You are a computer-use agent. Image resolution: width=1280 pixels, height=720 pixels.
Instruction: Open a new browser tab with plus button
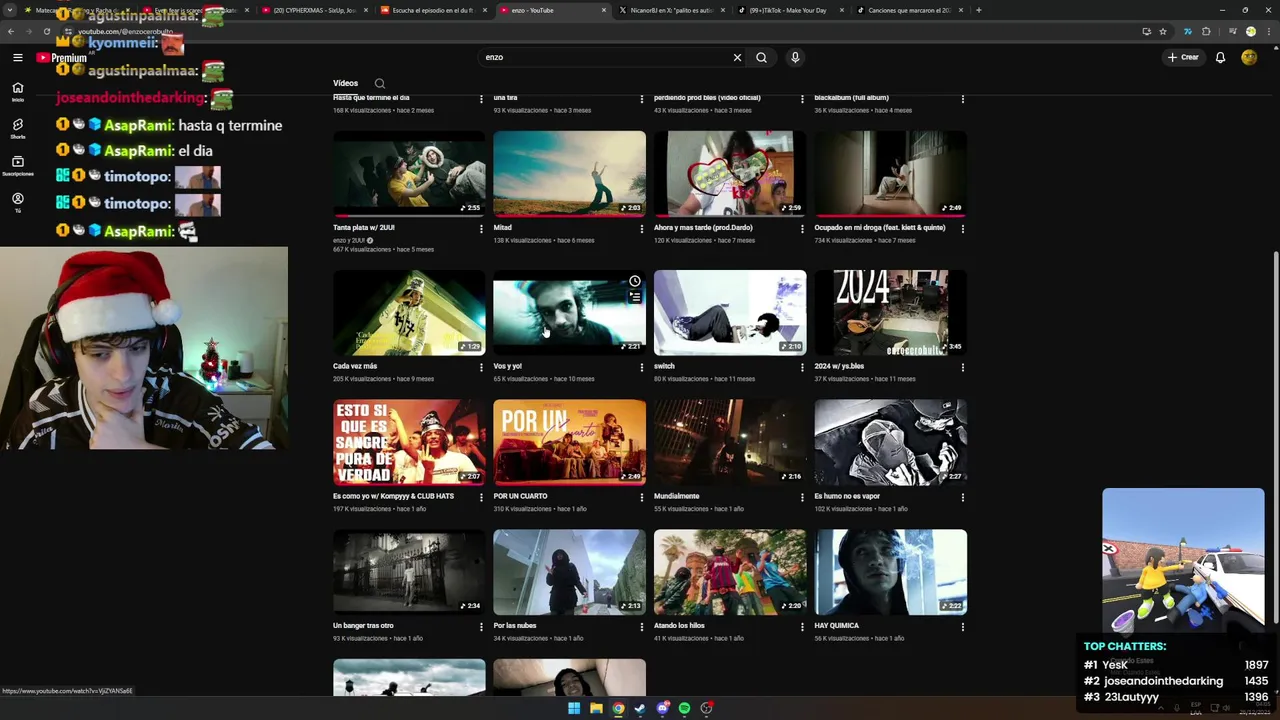(978, 10)
